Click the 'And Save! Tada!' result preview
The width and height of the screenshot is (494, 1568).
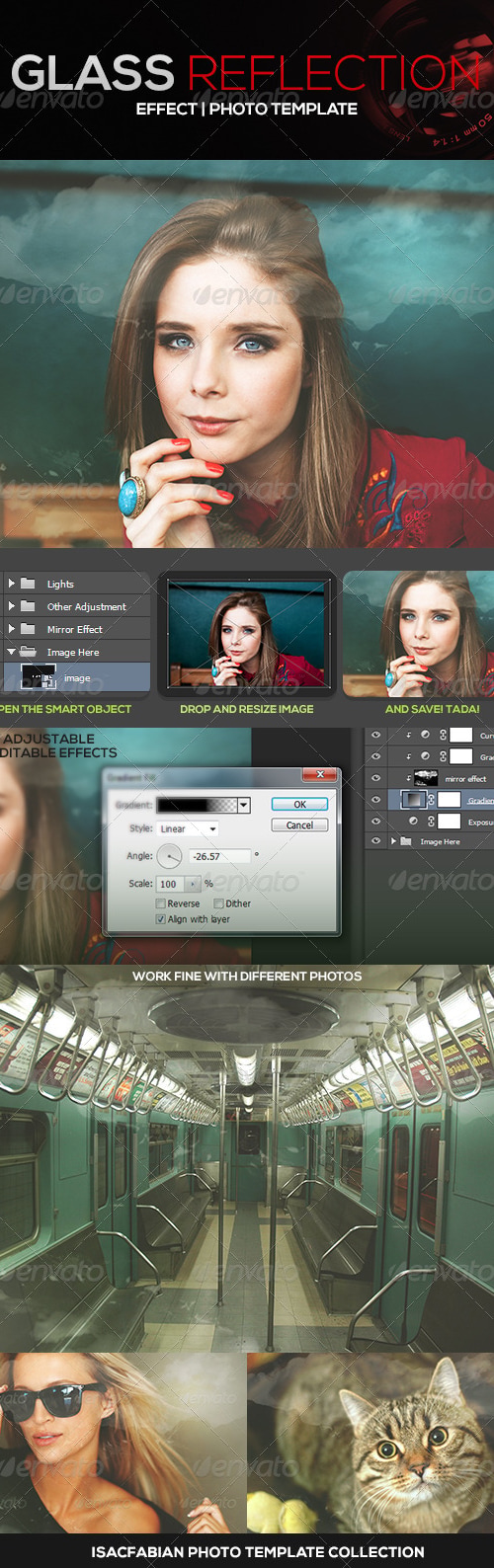[419, 634]
